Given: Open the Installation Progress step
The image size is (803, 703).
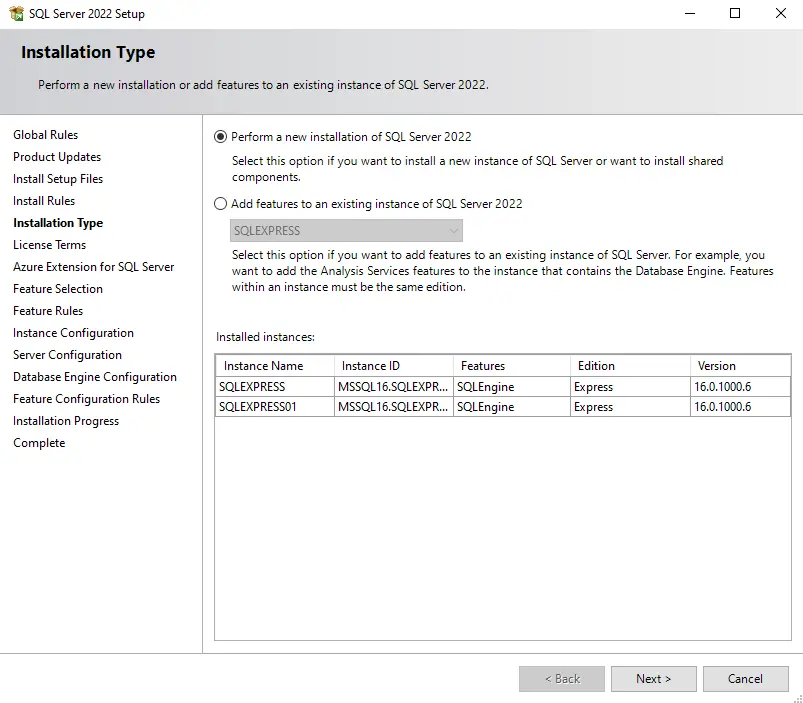Looking at the screenshot, I should point(66,421).
